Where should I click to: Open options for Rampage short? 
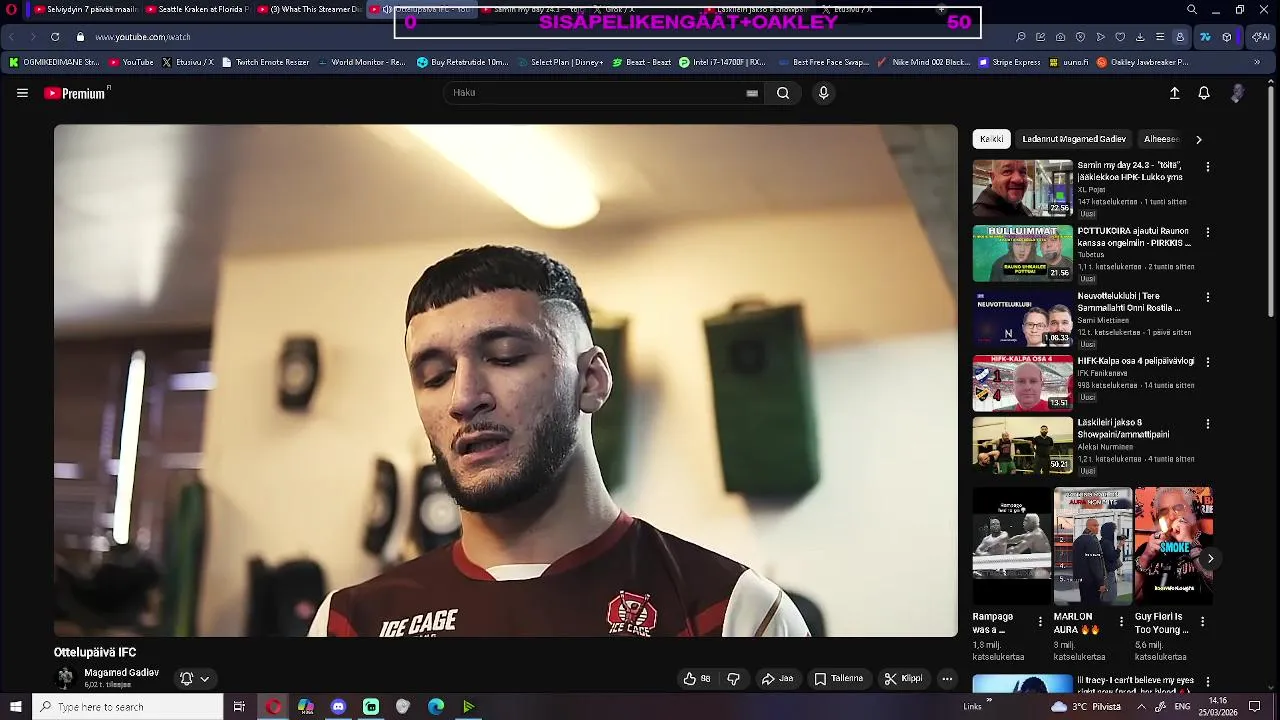click(x=1040, y=622)
